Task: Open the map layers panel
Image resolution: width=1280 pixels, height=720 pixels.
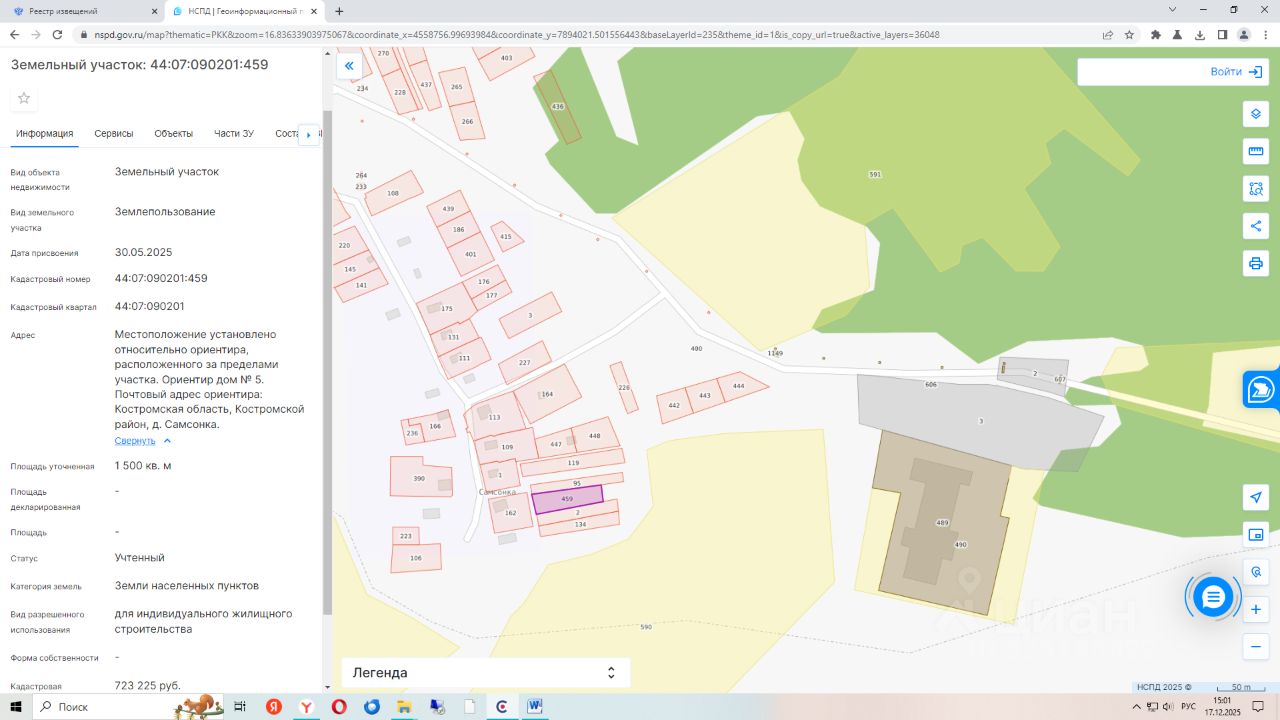Action: (x=1256, y=114)
